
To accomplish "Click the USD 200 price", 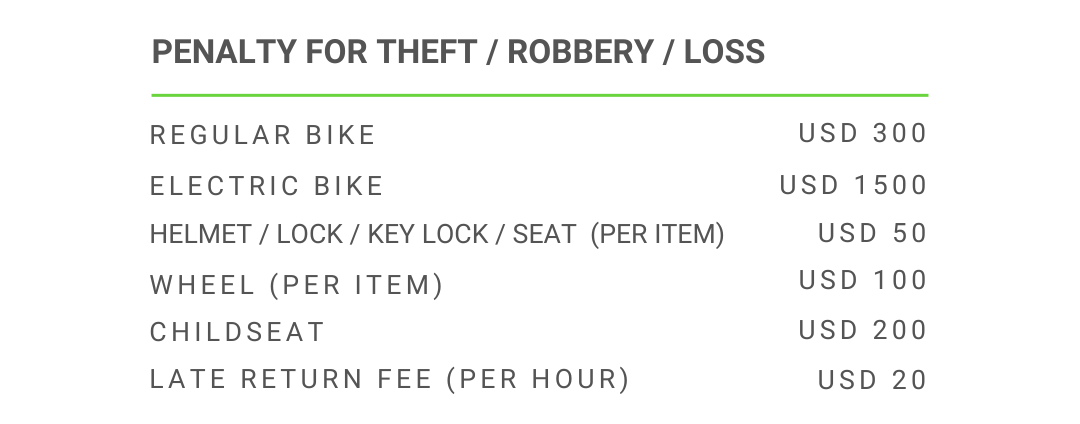I will (x=863, y=330).
